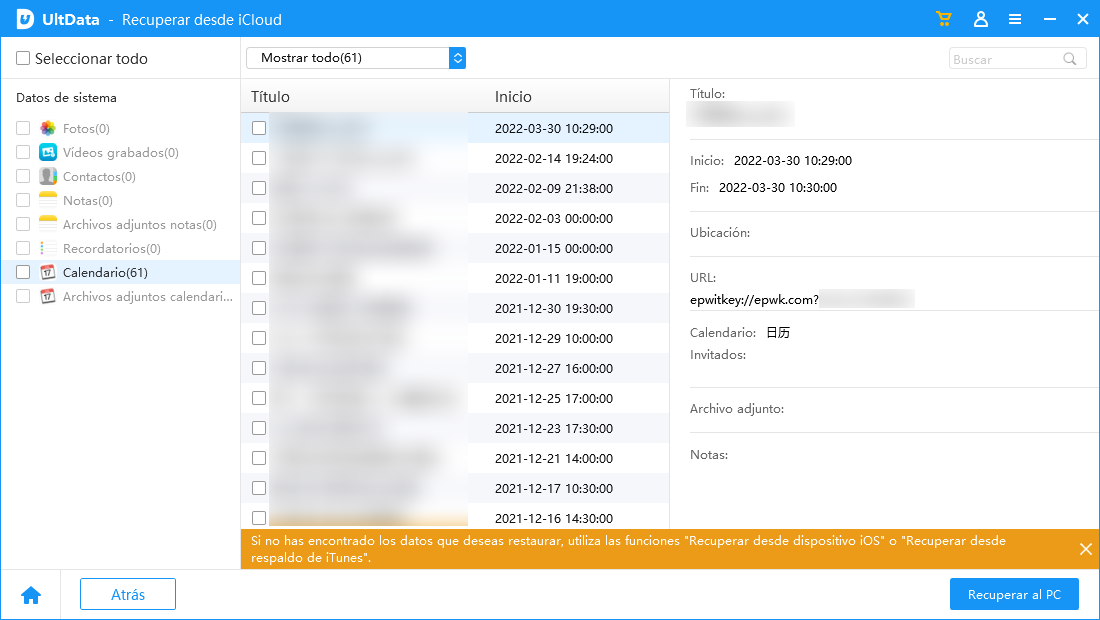1100x620 pixels.
Task: Click the epwitkey://epwk.com? URL text
Action: [x=754, y=299]
